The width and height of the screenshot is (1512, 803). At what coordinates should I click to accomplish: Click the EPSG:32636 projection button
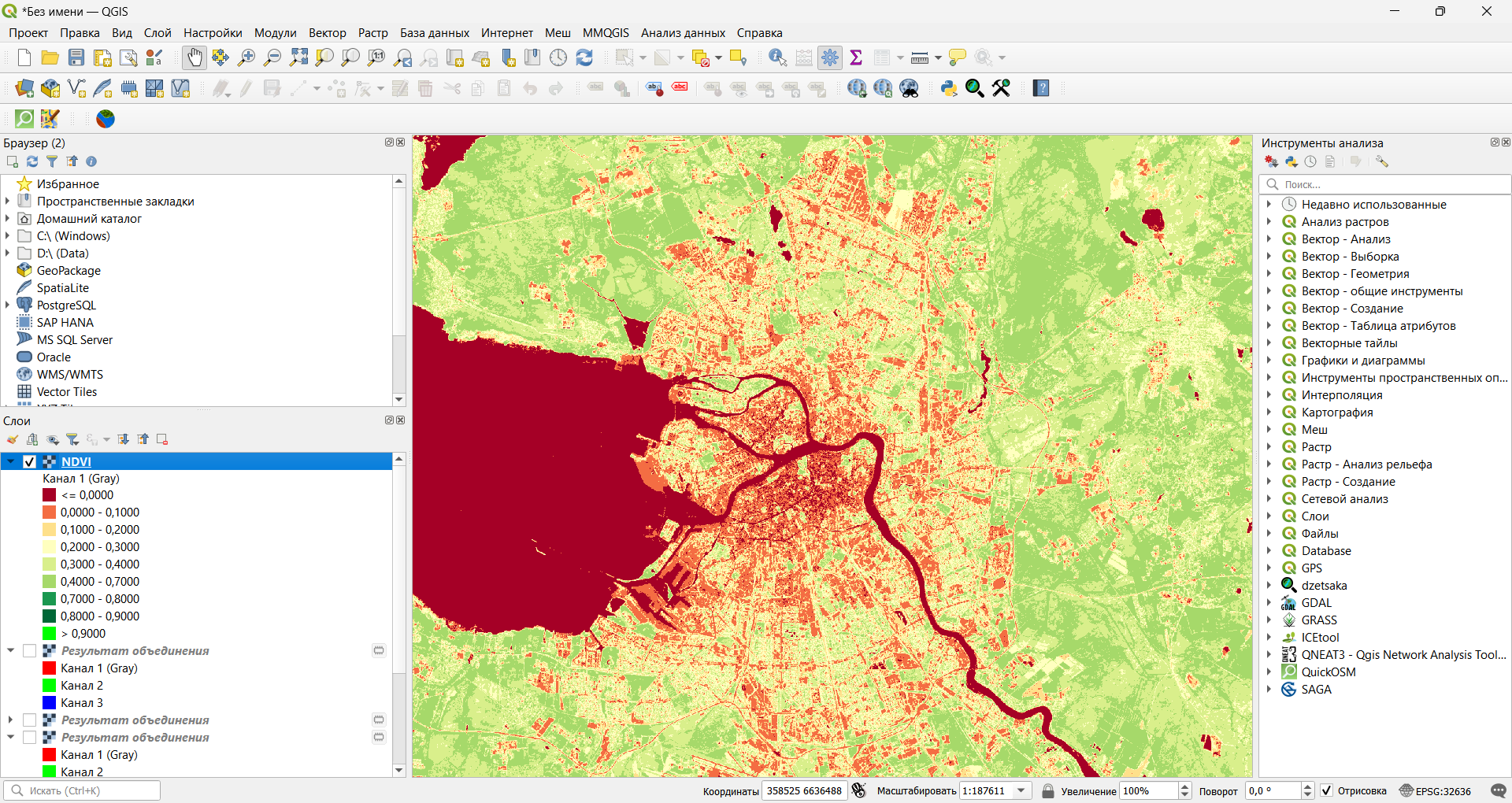tap(1435, 790)
